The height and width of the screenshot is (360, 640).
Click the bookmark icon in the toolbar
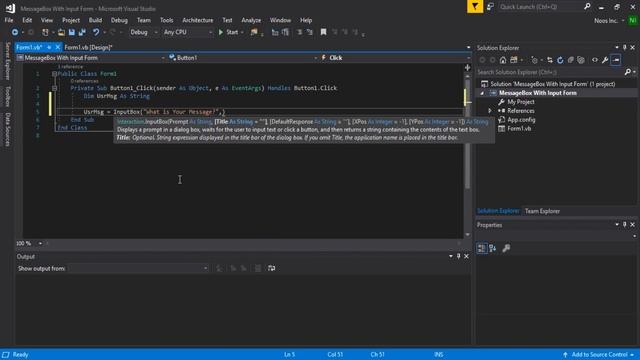pos(323,32)
